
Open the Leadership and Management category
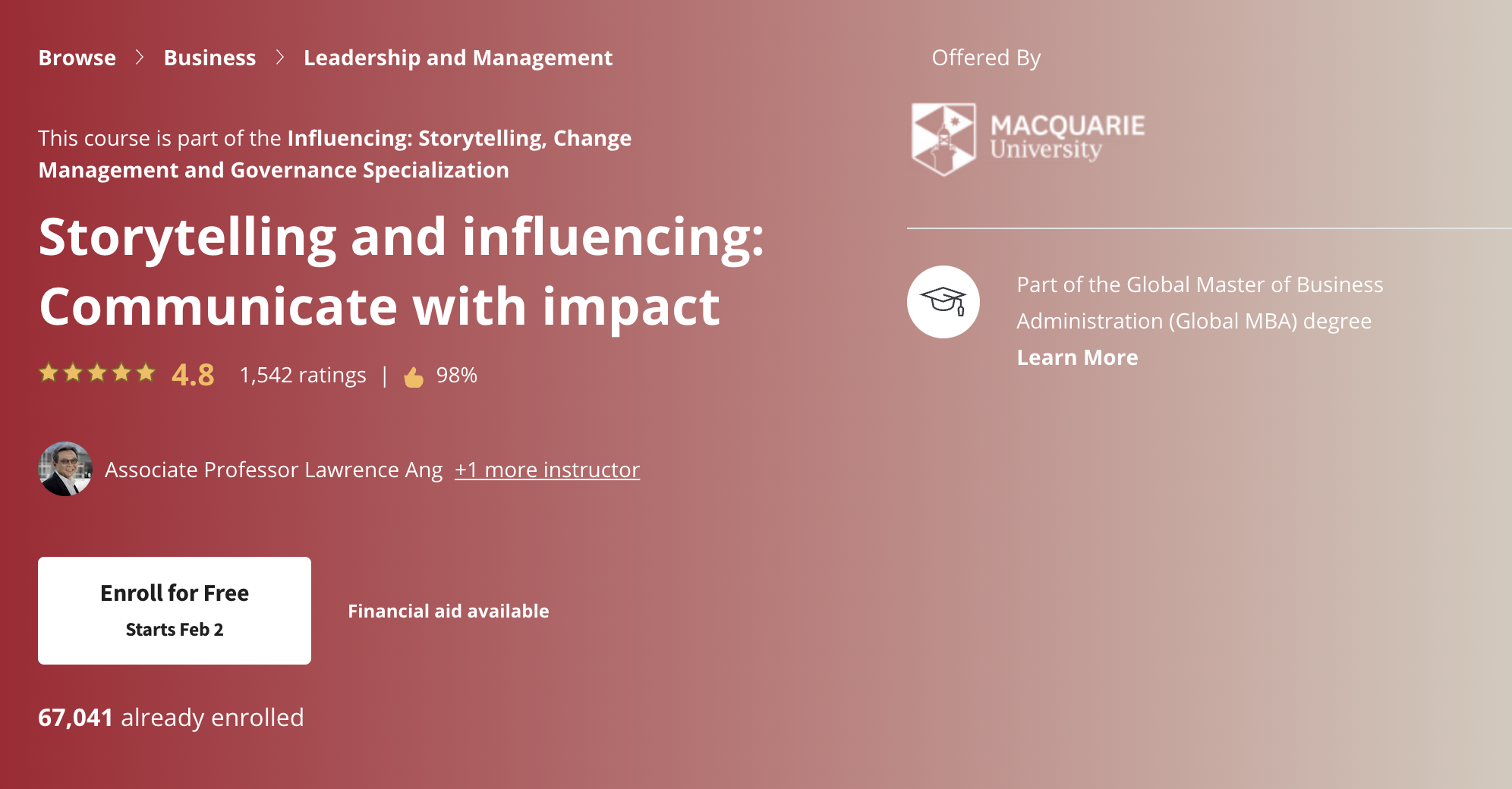457,57
